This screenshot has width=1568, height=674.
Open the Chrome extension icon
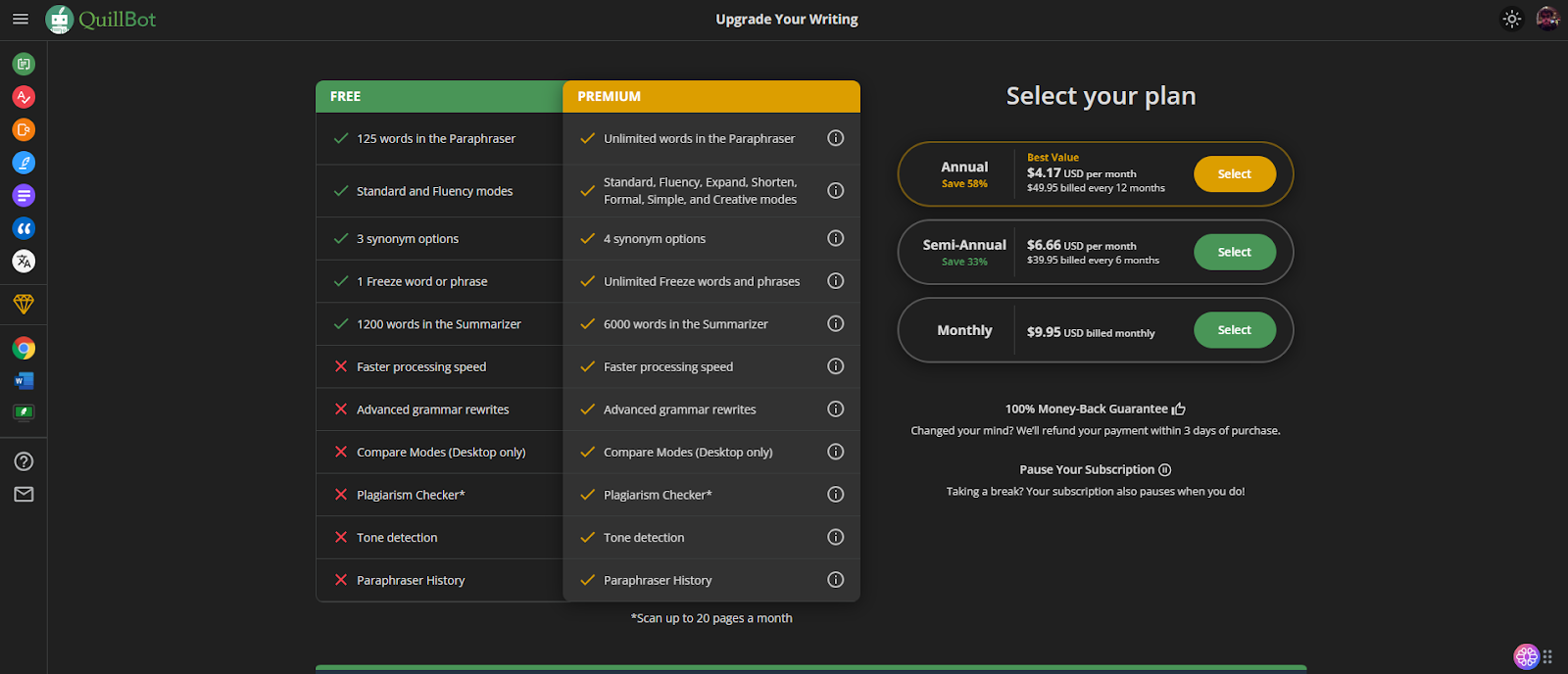(24, 348)
